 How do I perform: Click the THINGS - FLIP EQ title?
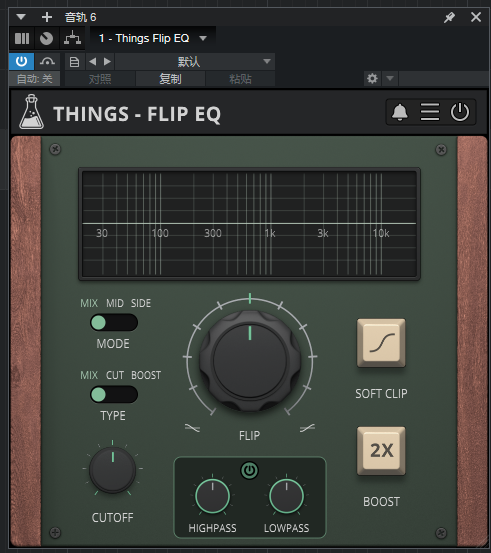click(x=137, y=114)
